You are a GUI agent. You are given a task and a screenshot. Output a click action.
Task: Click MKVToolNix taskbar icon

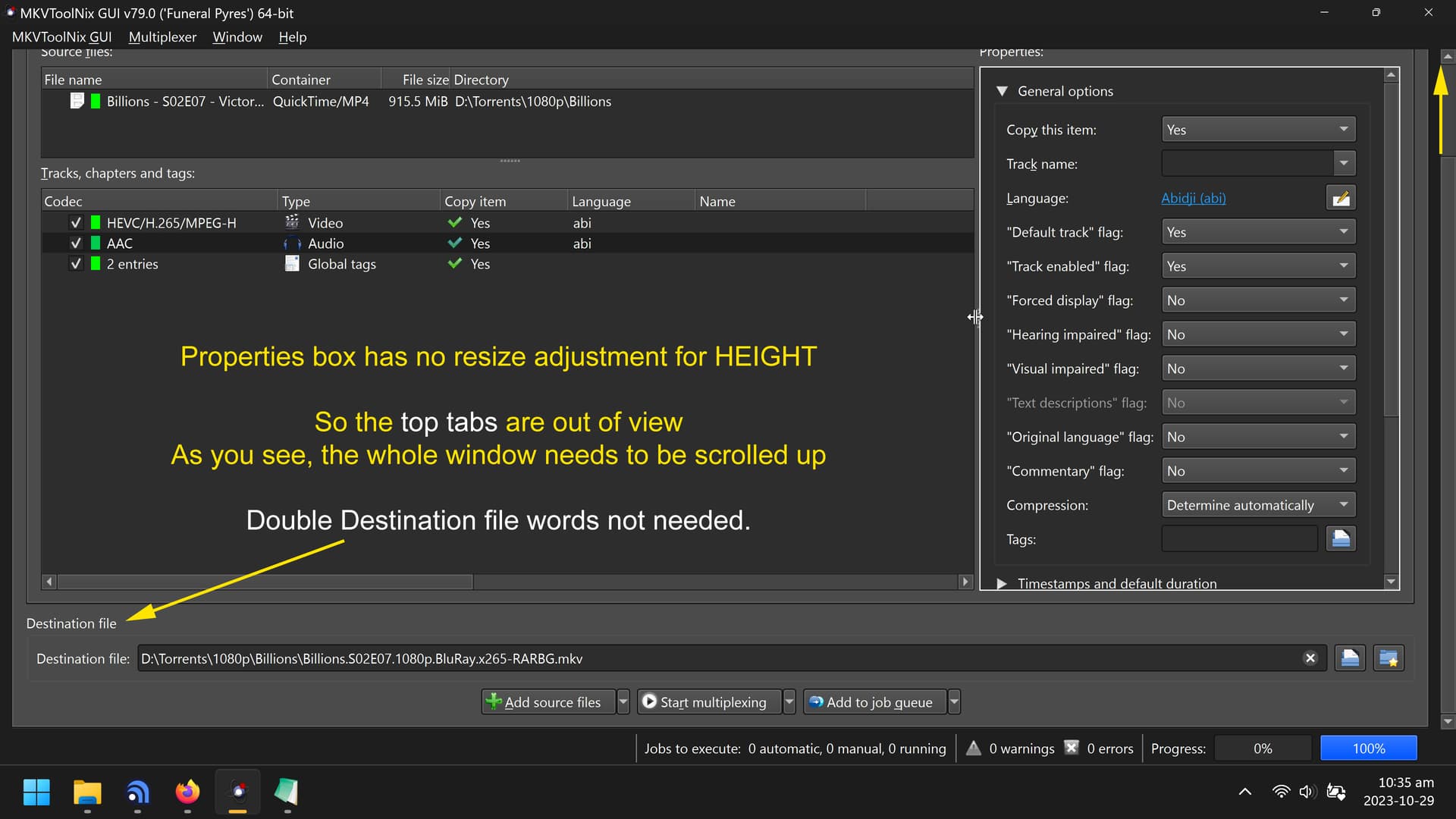(x=238, y=792)
